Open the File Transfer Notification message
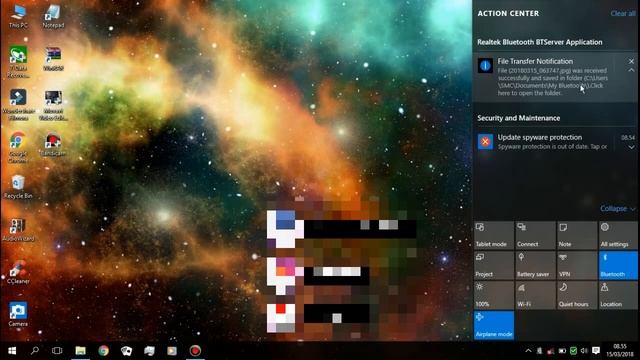Viewport: 640px width, 360px height. click(555, 77)
